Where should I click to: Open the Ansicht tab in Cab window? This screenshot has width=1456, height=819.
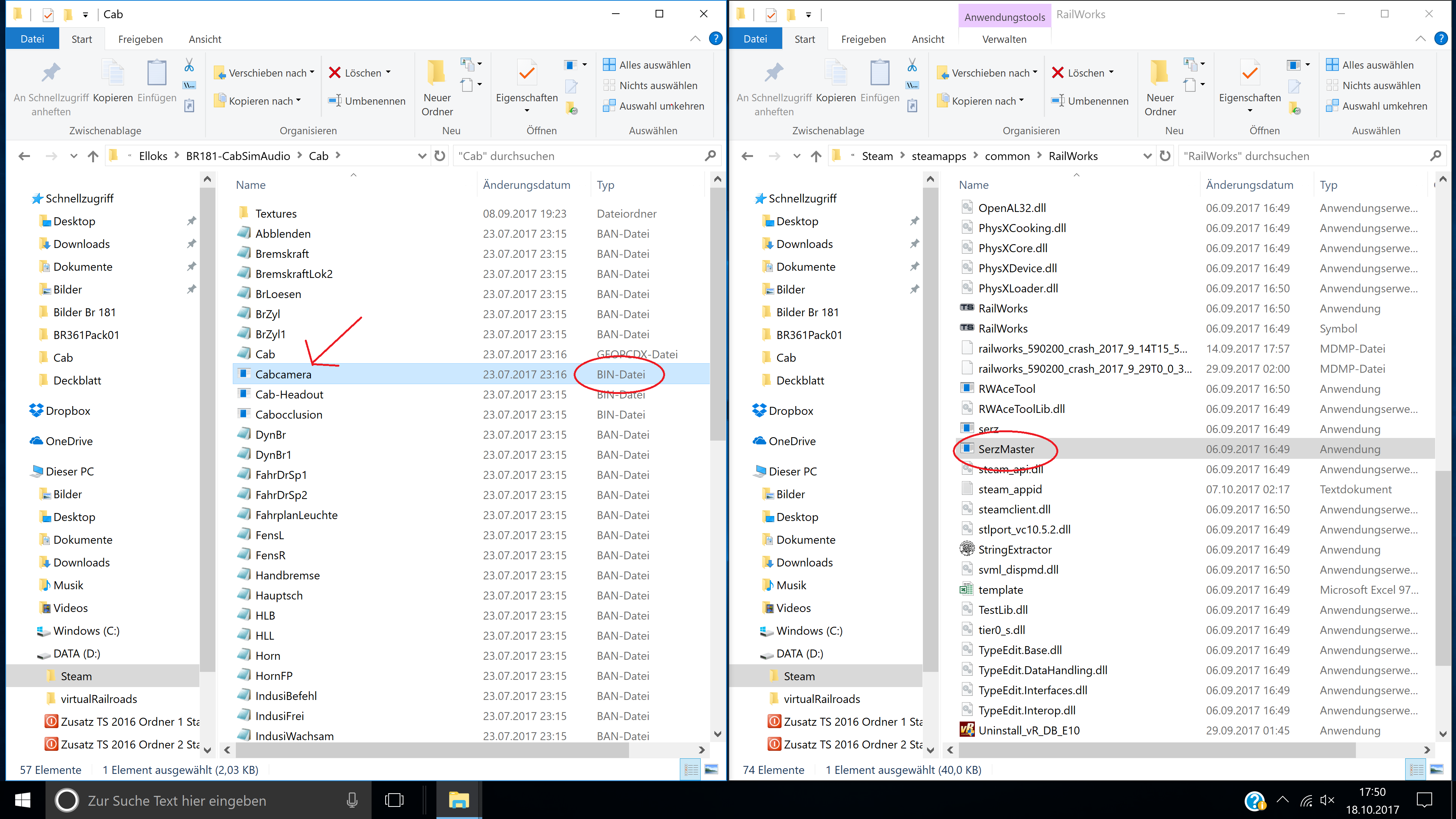205,39
